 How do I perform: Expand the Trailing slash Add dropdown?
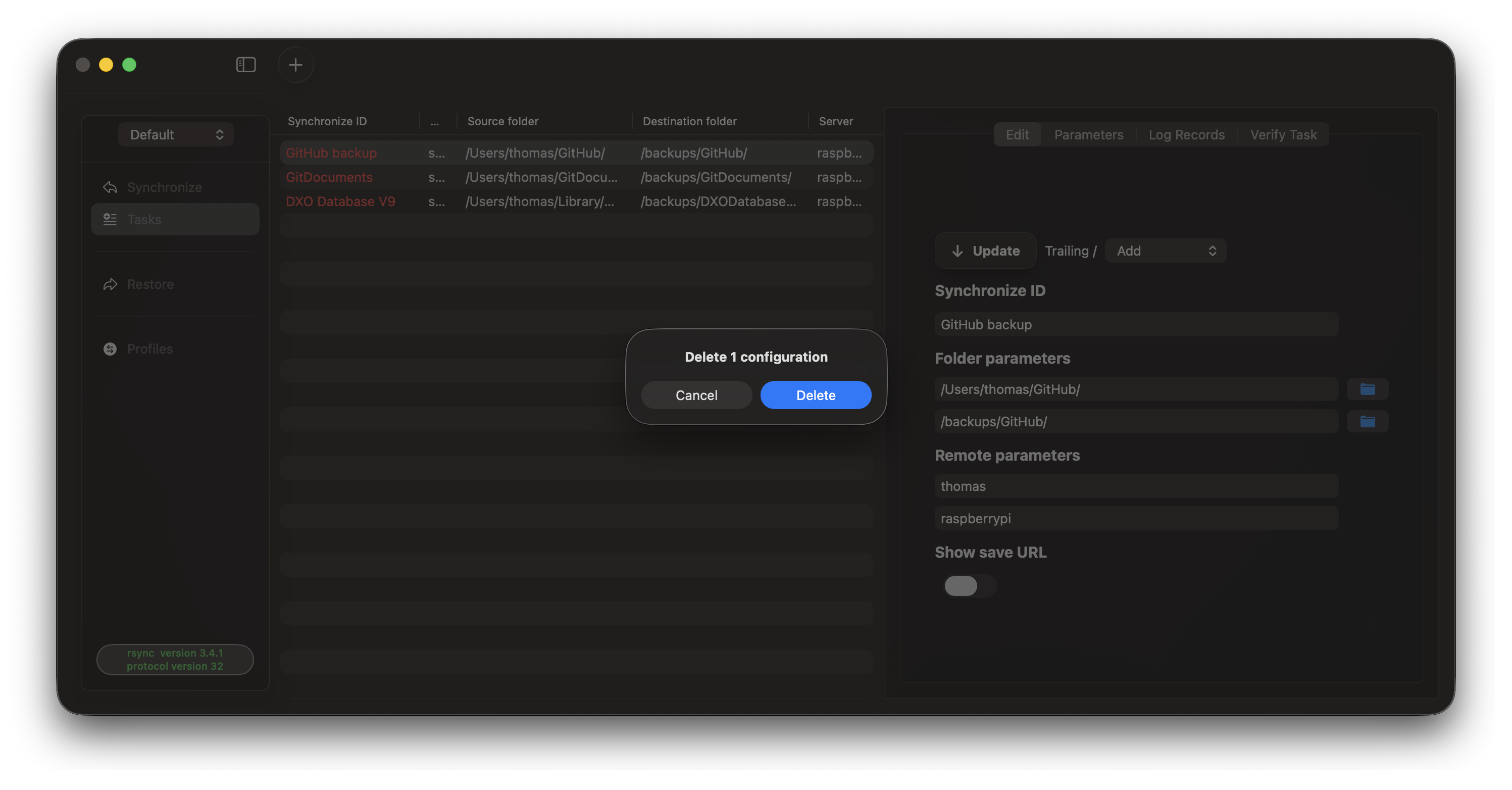tap(1165, 251)
